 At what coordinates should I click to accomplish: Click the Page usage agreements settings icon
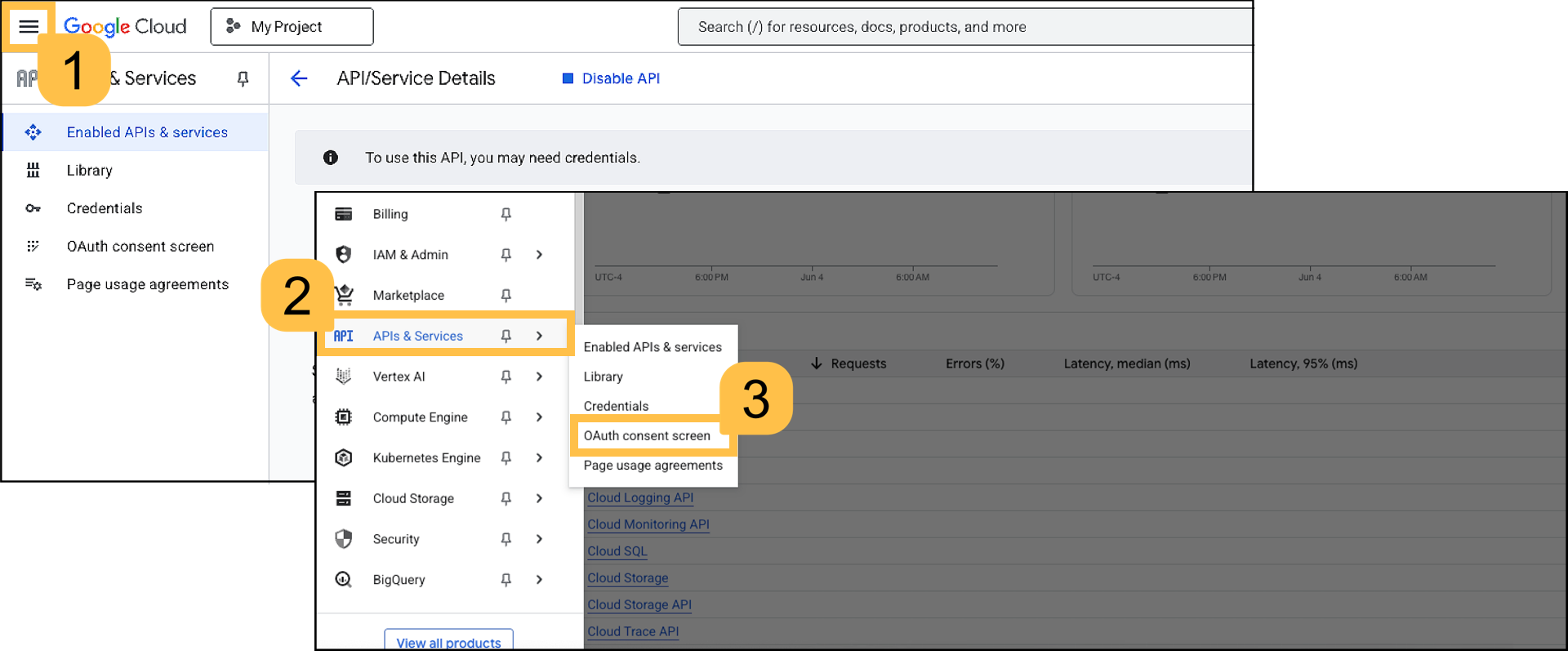pyautogui.click(x=33, y=284)
